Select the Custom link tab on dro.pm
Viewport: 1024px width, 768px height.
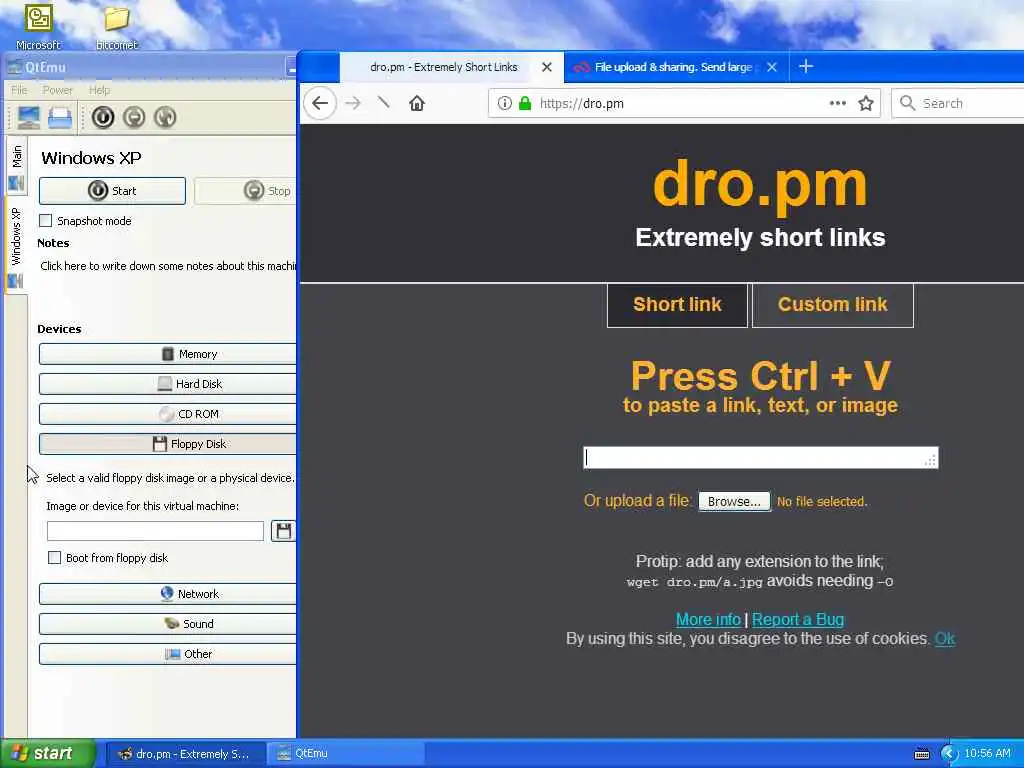[833, 305]
